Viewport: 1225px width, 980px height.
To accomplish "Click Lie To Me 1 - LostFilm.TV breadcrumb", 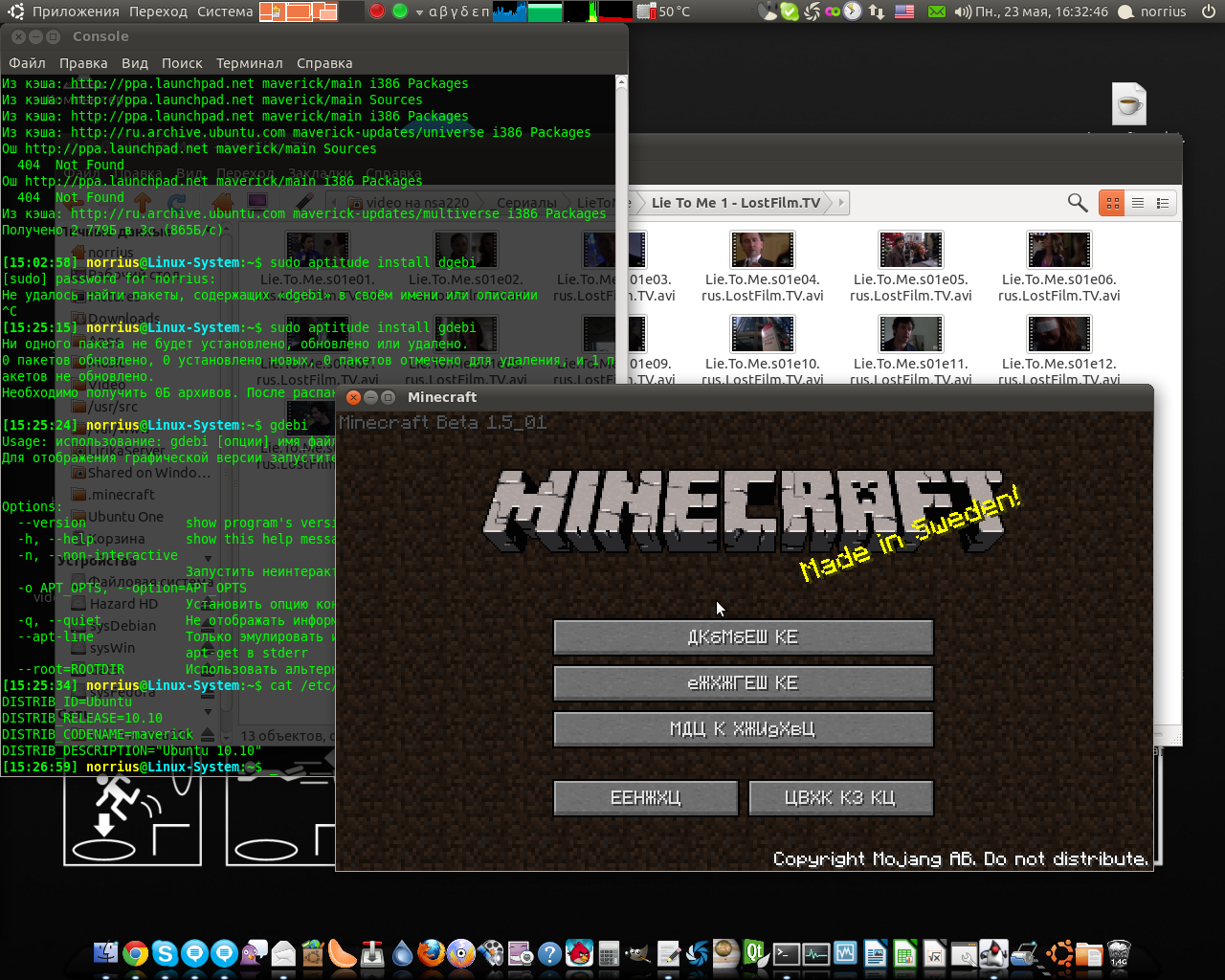I will [x=736, y=203].
